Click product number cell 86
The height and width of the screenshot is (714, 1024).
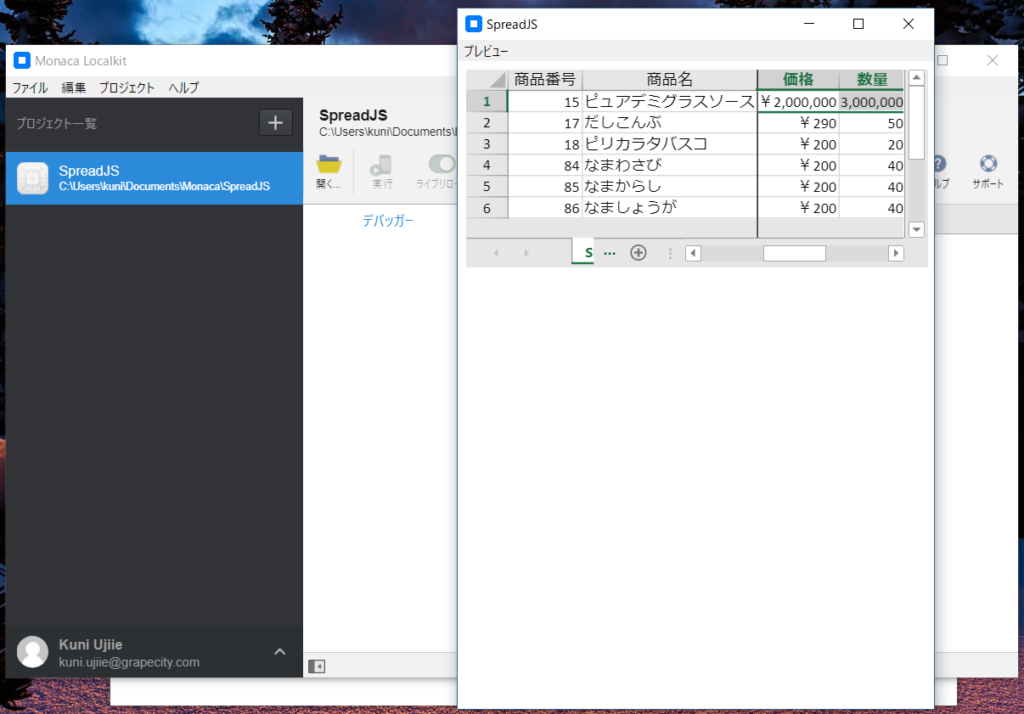click(545, 208)
